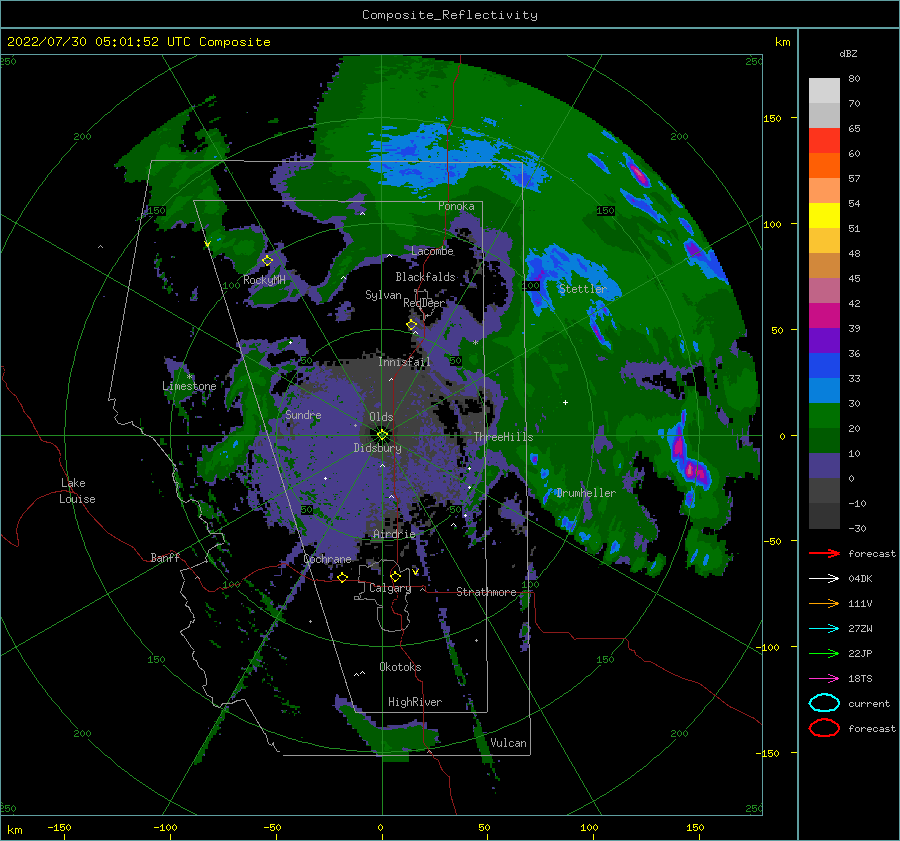Viewport: 900px width, 841px height.
Task: Click the 18TS legend label
Action: point(860,679)
